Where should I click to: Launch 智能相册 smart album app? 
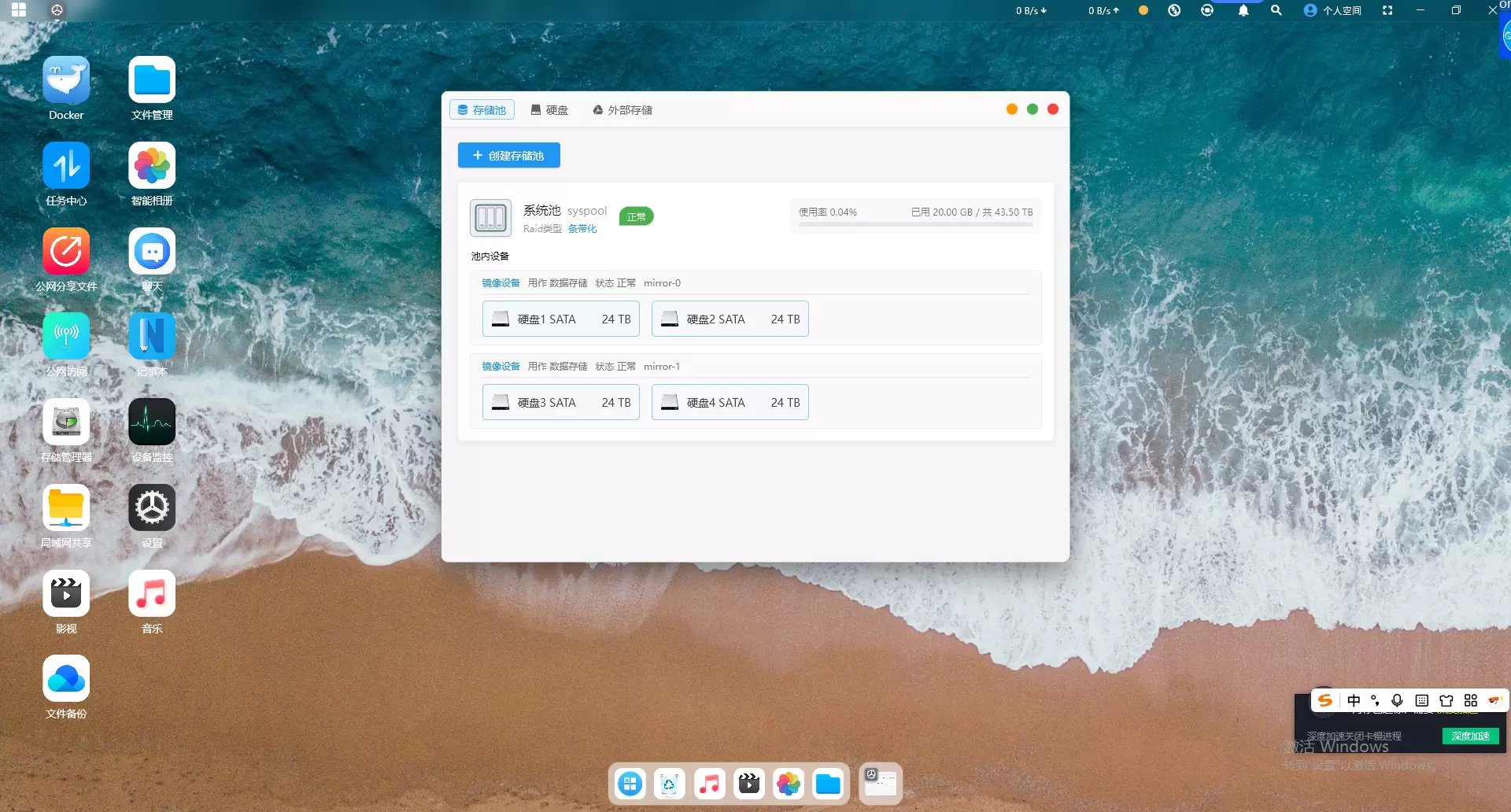point(152,166)
